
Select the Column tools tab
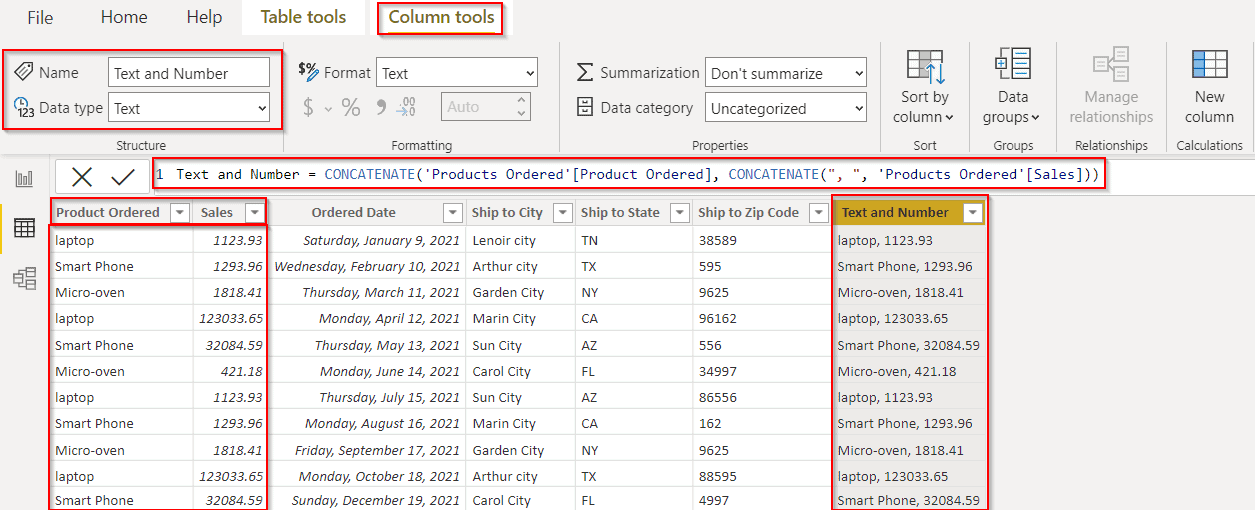click(x=441, y=17)
